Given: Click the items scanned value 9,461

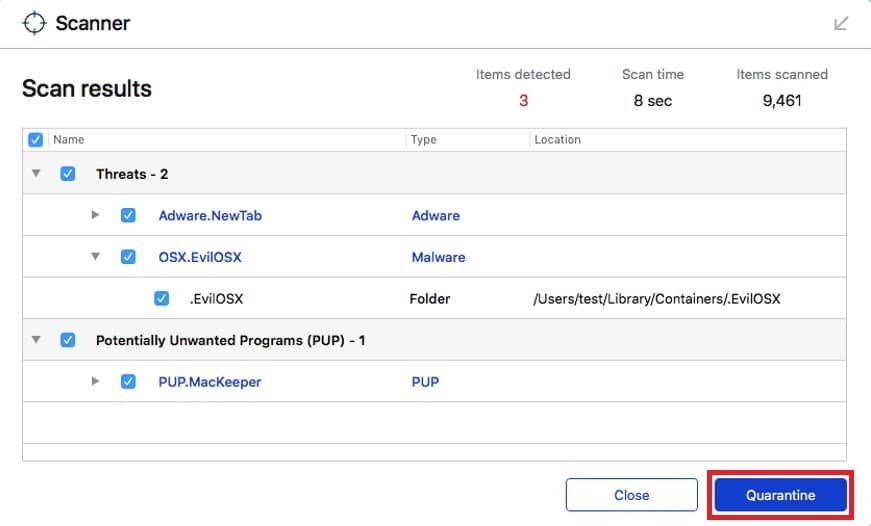Looking at the screenshot, I should click(x=782, y=101).
